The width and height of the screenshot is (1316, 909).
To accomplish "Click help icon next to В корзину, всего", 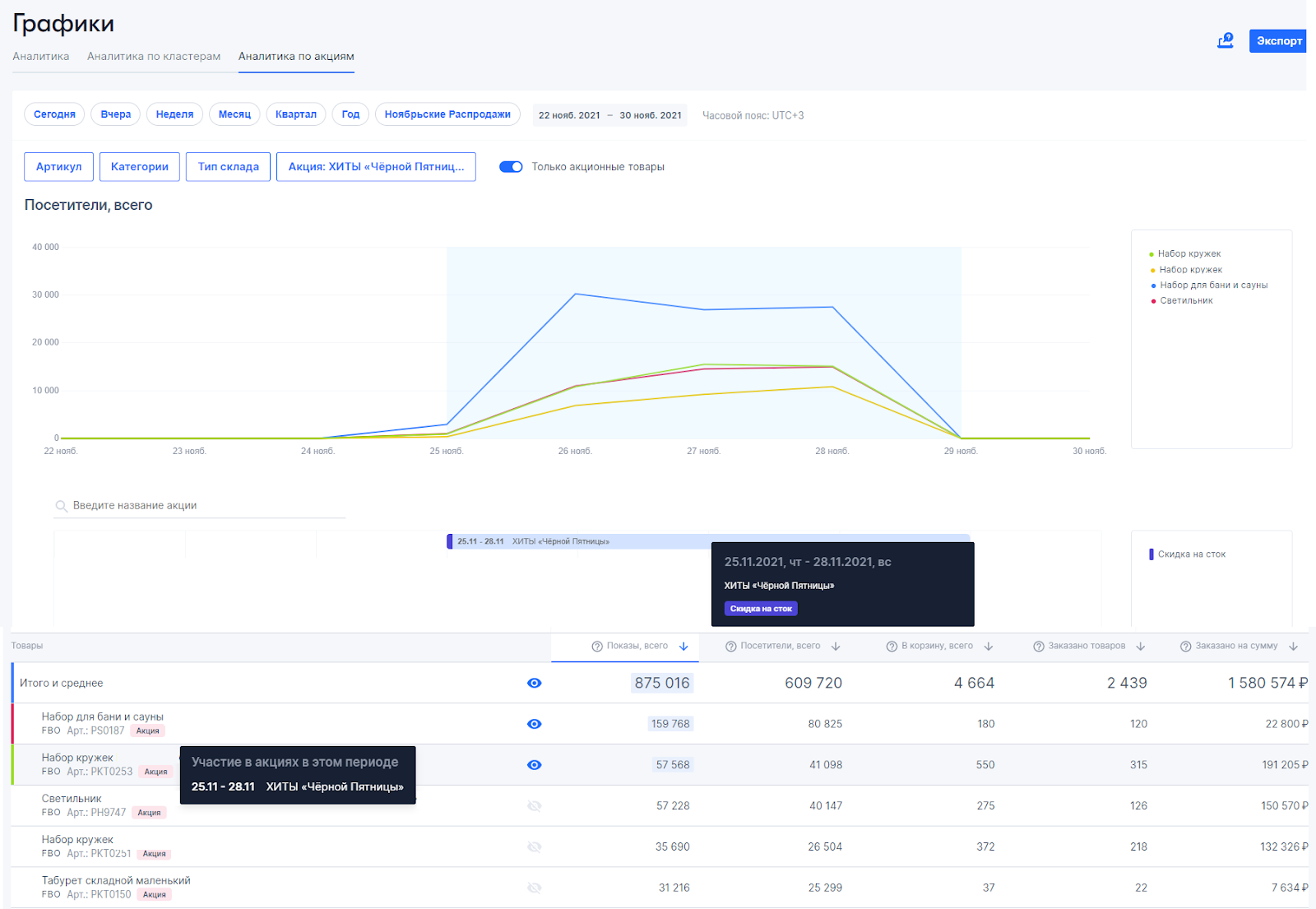I will tap(892, 647).
